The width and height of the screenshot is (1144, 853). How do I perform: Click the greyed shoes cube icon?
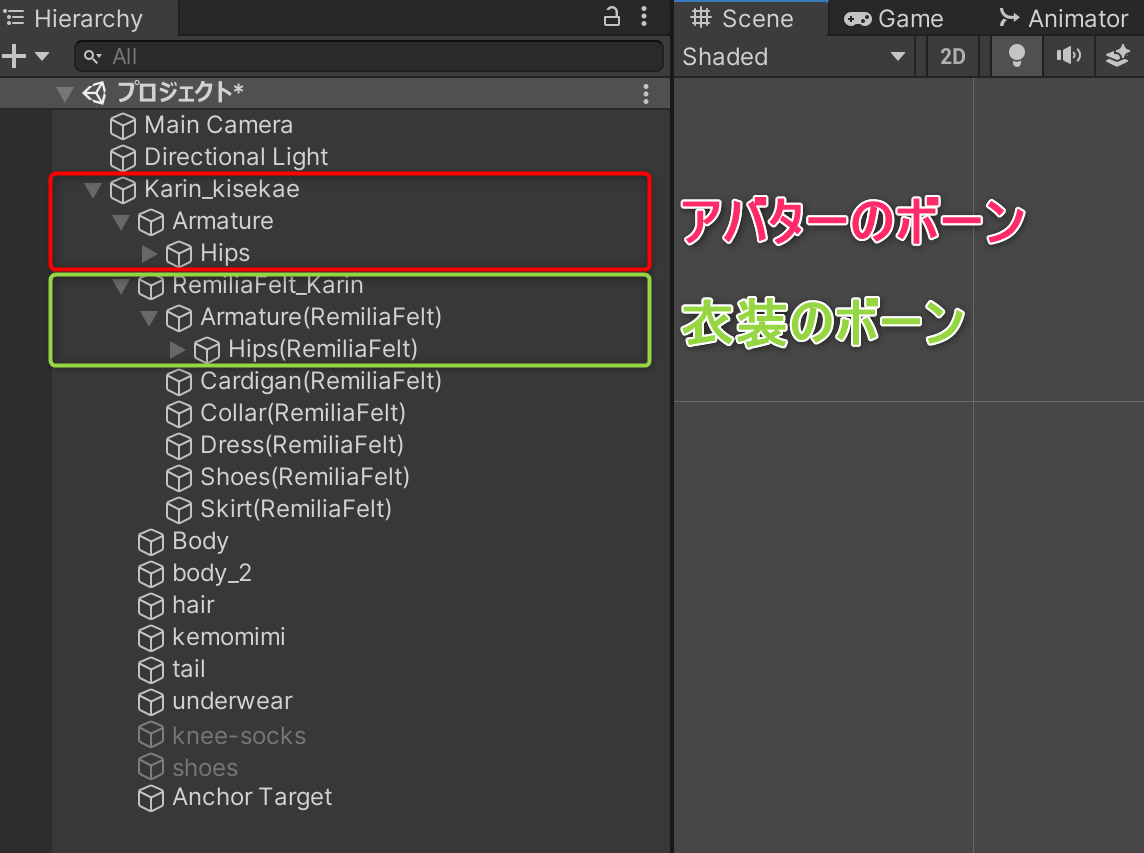pyautogui.click(x=151, y=767)
